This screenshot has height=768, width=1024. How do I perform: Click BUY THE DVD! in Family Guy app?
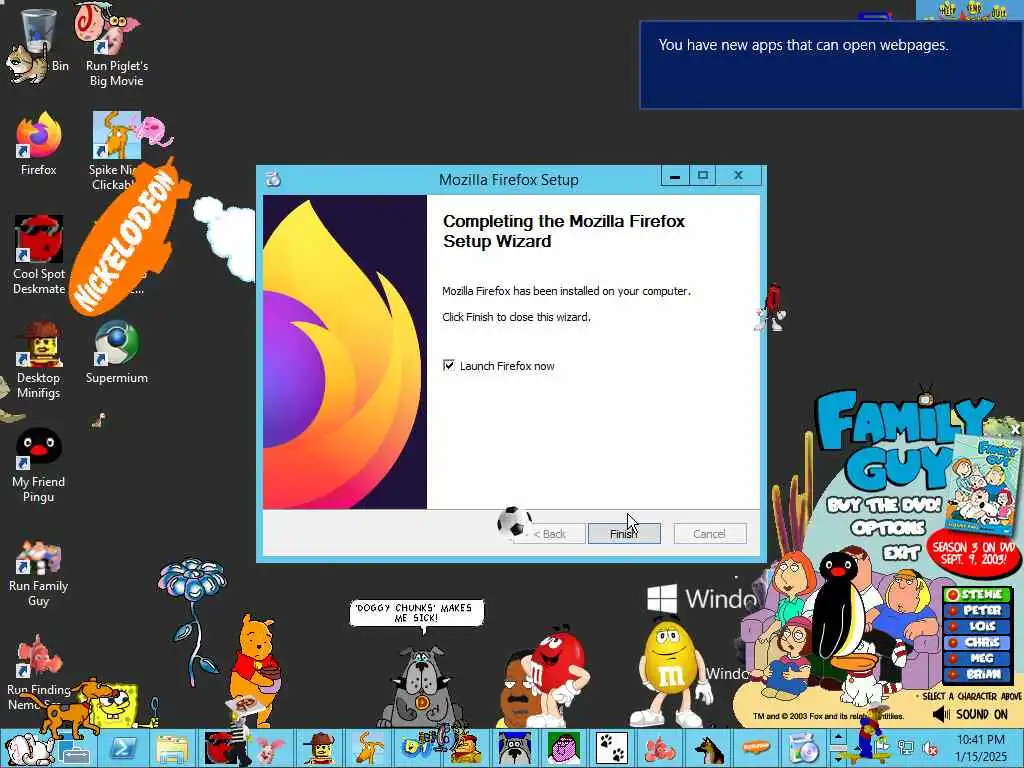[x=884, y=505]
